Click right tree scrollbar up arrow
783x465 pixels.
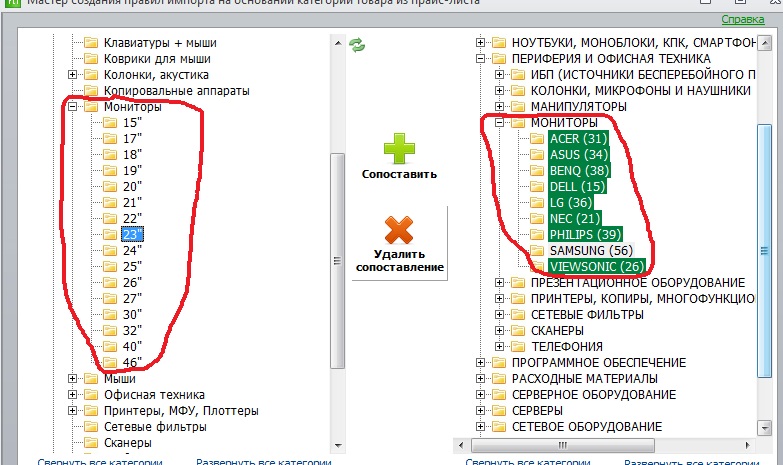(x=765, y=43)
